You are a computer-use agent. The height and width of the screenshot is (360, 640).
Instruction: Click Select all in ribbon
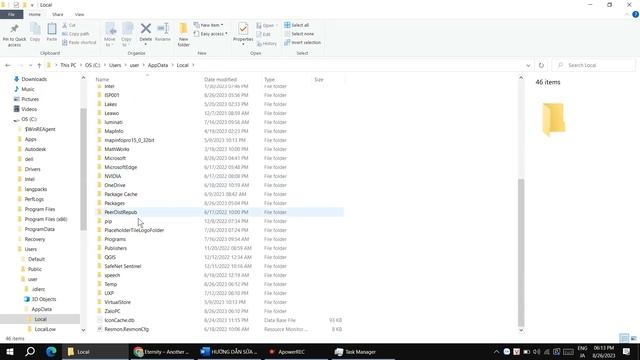297,25
